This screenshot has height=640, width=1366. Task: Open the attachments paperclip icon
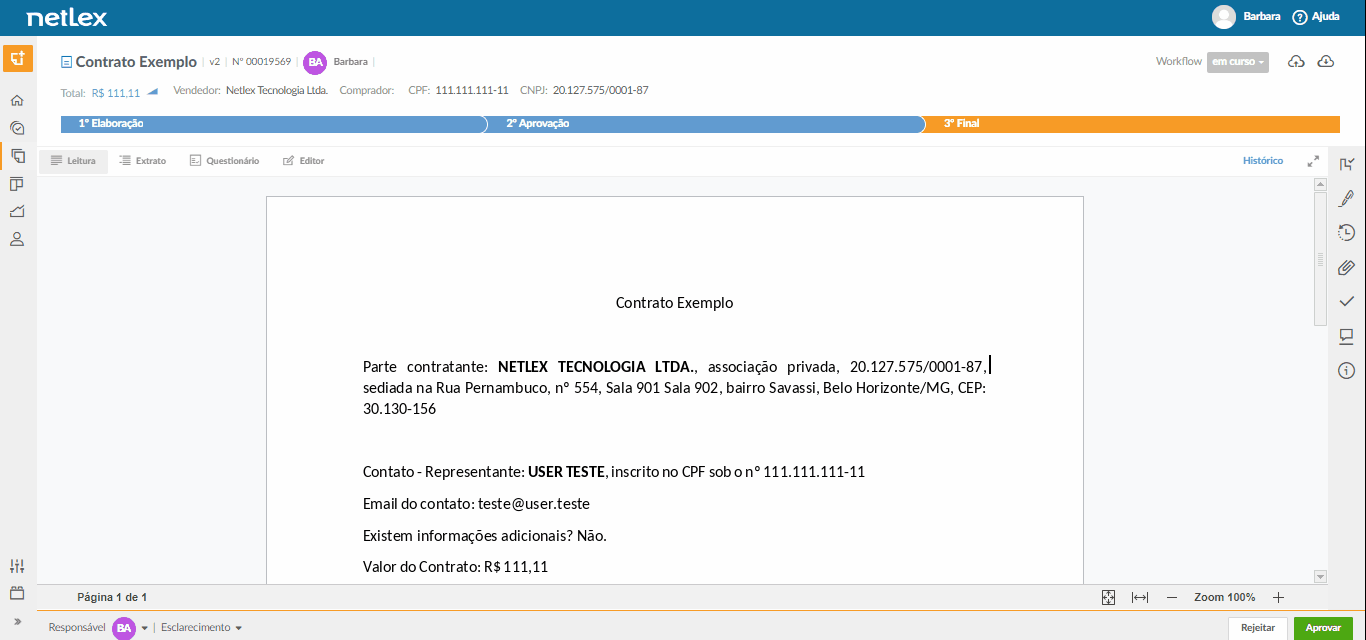click(1347, 267)
